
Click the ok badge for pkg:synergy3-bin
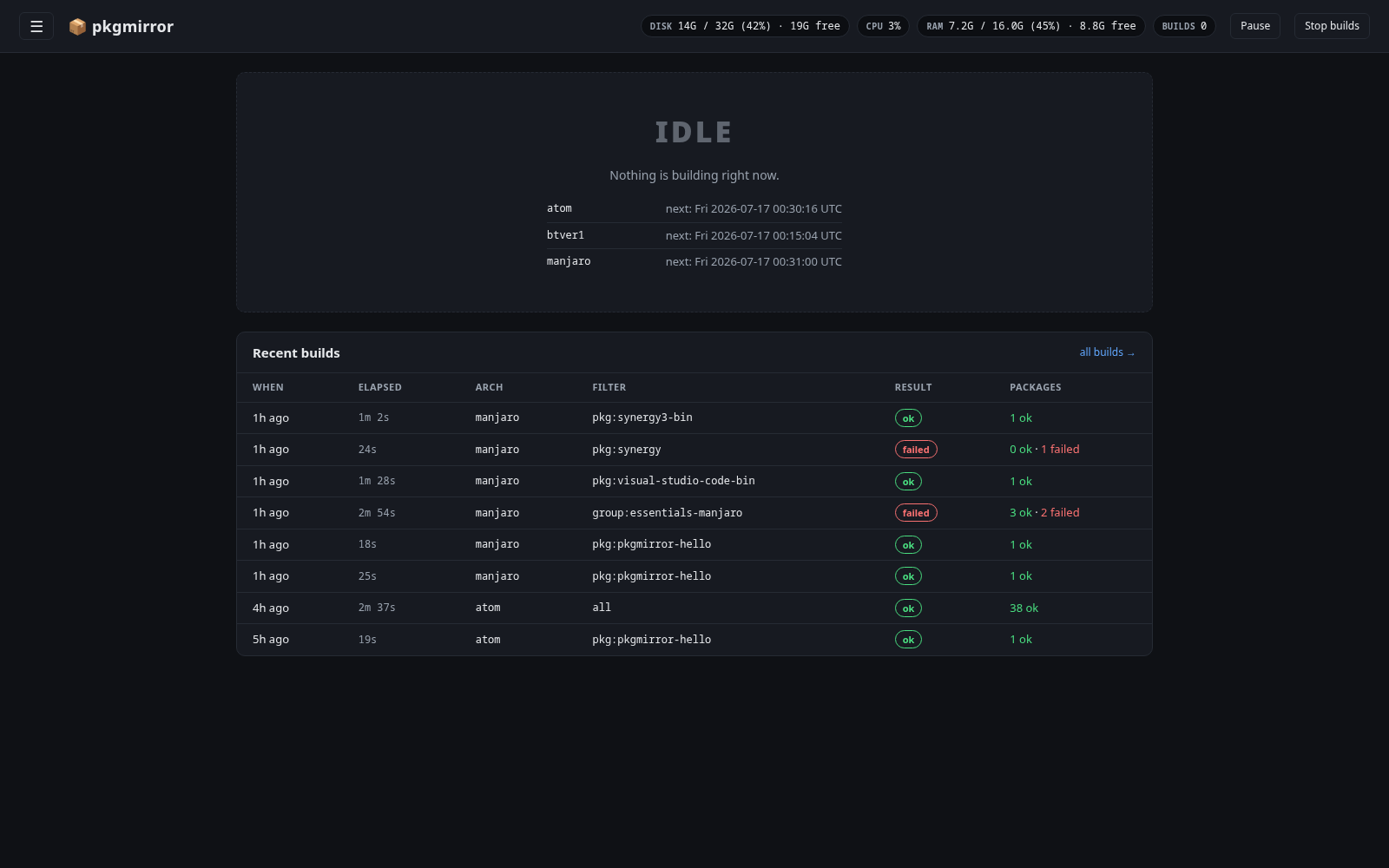point(908,418)
